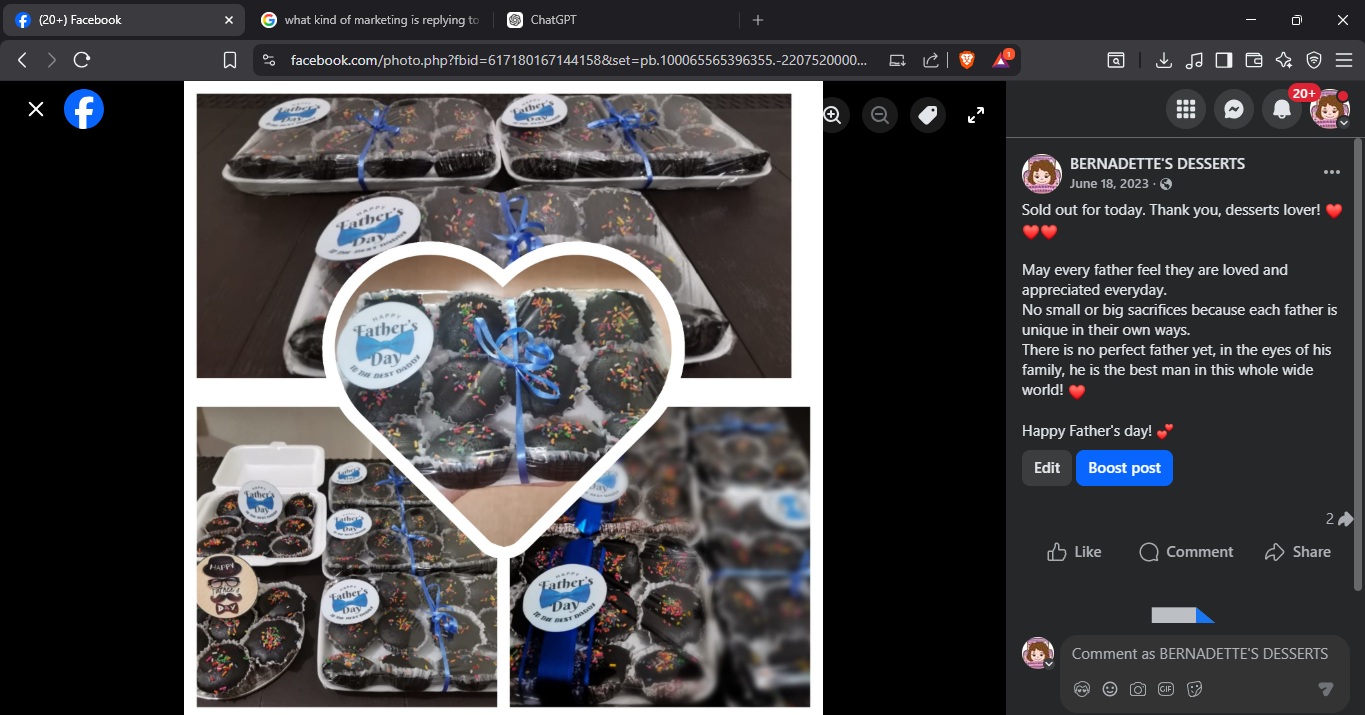Open the emoji picker in the comment
The image size is (1365, 715).
point(1109,689)
